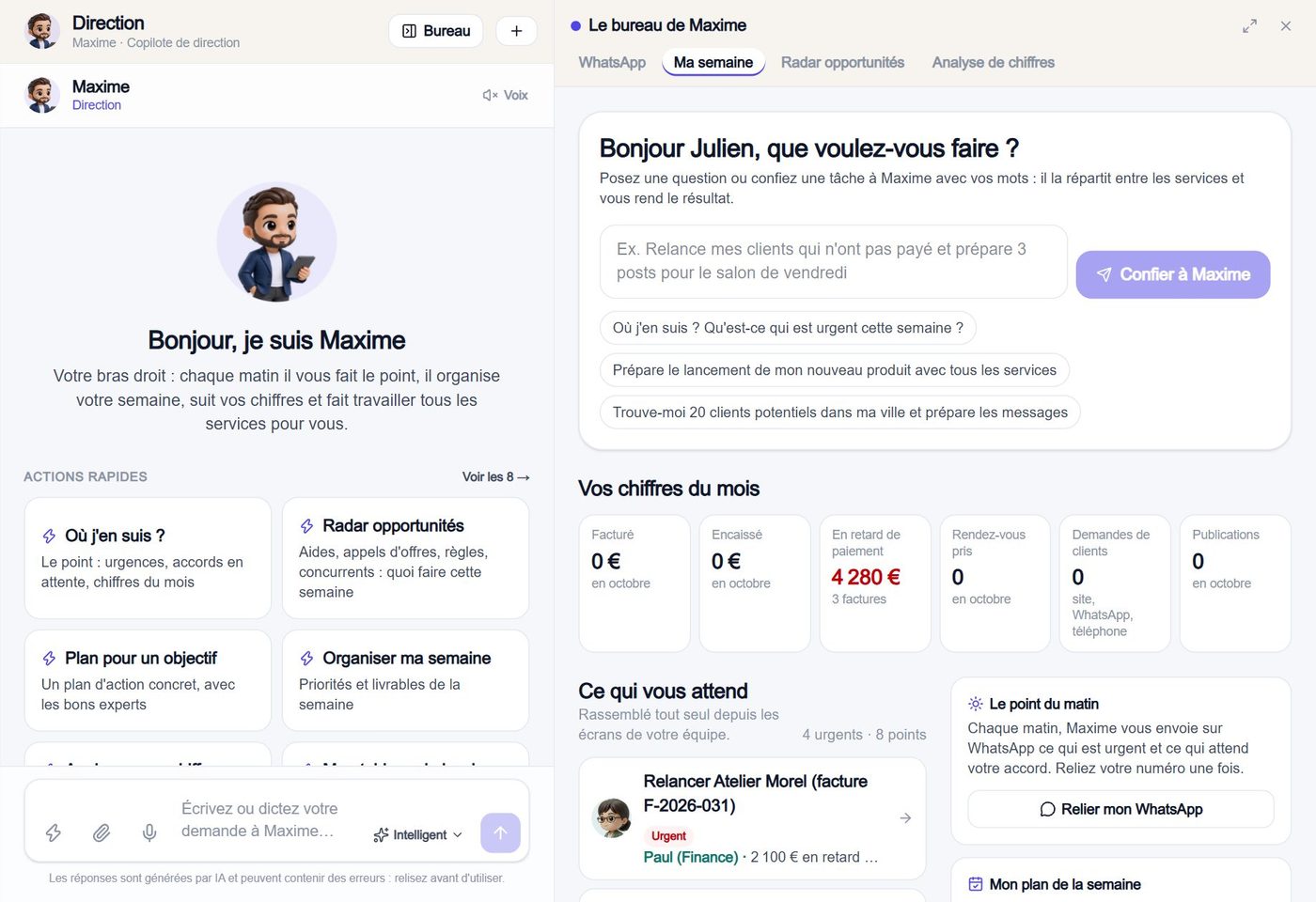Choose suggestion 'Où j'en suis ? Qu'est-ce qui est urgent'

pos(788,328)
